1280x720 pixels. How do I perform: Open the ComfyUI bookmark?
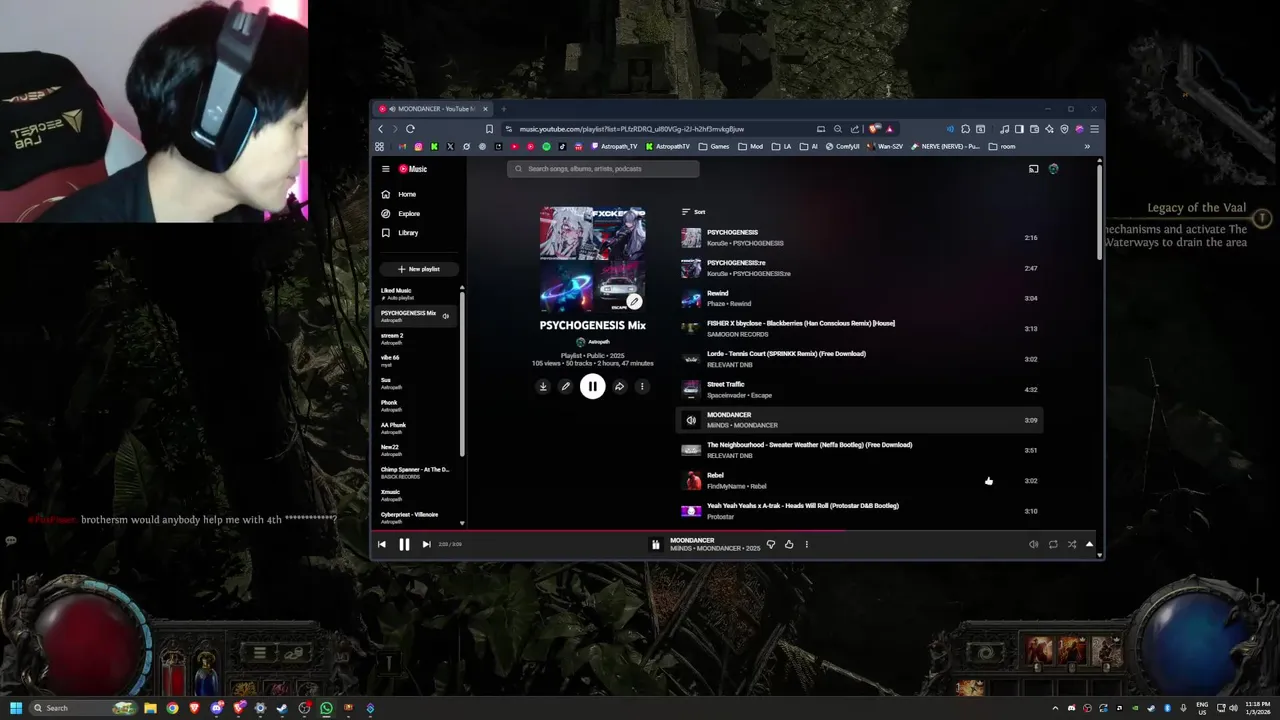coord(842,146)
